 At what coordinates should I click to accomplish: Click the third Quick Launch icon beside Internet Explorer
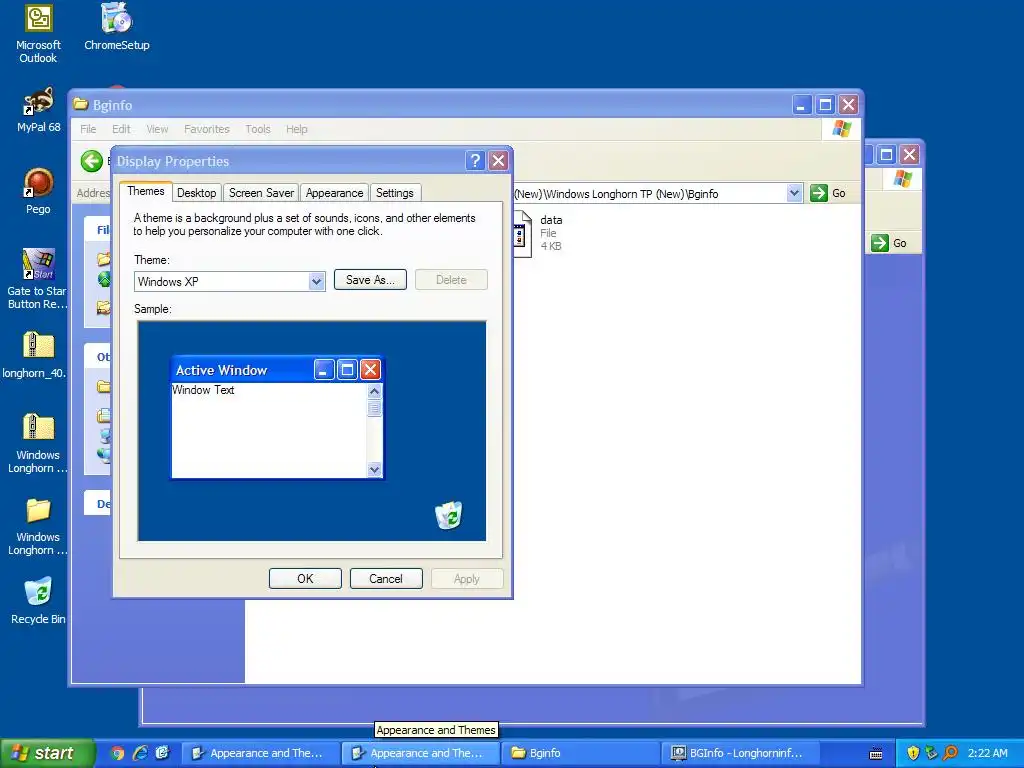[162, 753]
